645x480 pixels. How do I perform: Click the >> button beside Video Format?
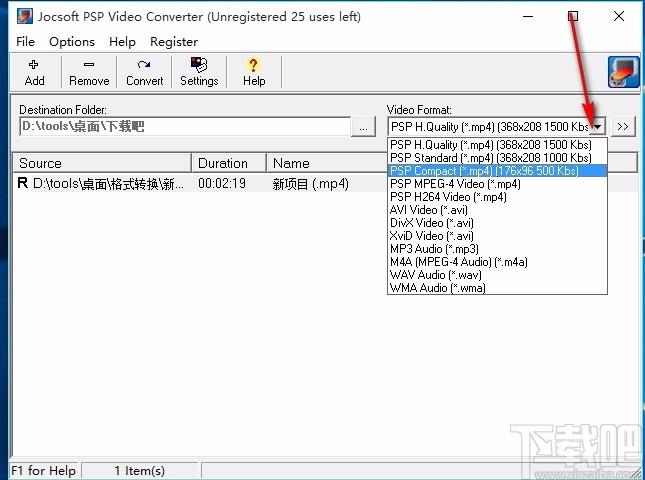(x=623, y=127)
